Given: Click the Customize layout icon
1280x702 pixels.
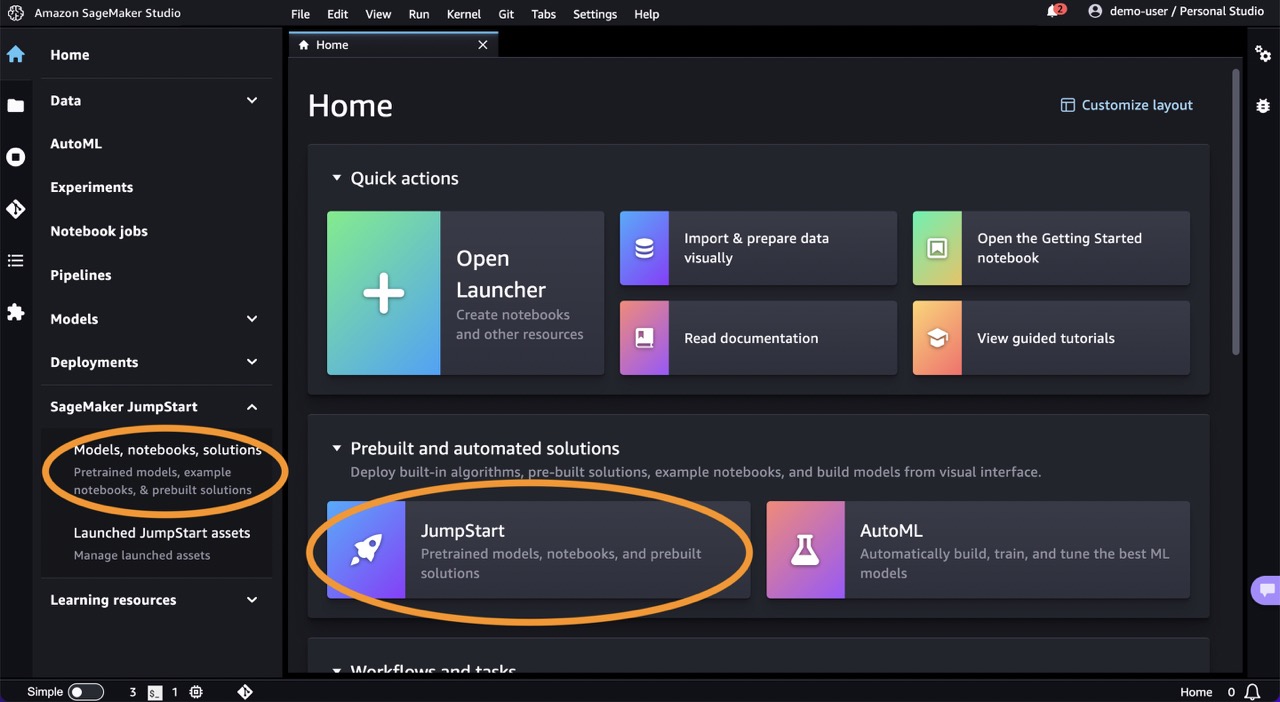Looking at the screenshot, I should click(1068, 105).
